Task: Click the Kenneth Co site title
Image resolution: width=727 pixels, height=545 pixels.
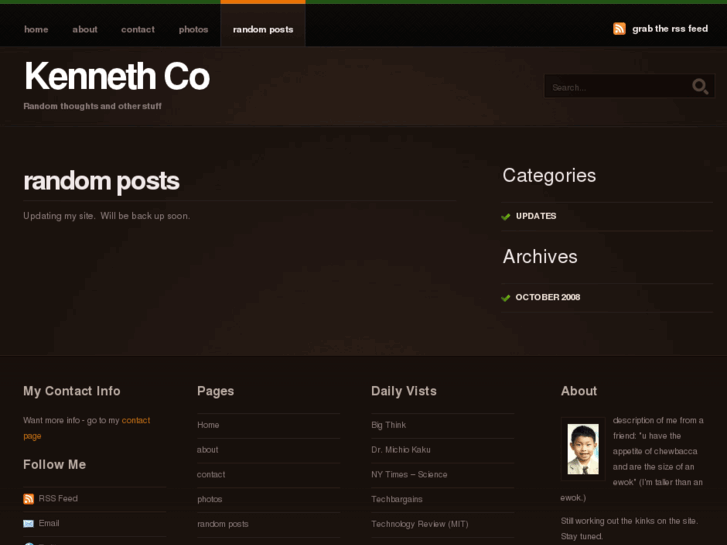Action: click(x=117, y=76)
